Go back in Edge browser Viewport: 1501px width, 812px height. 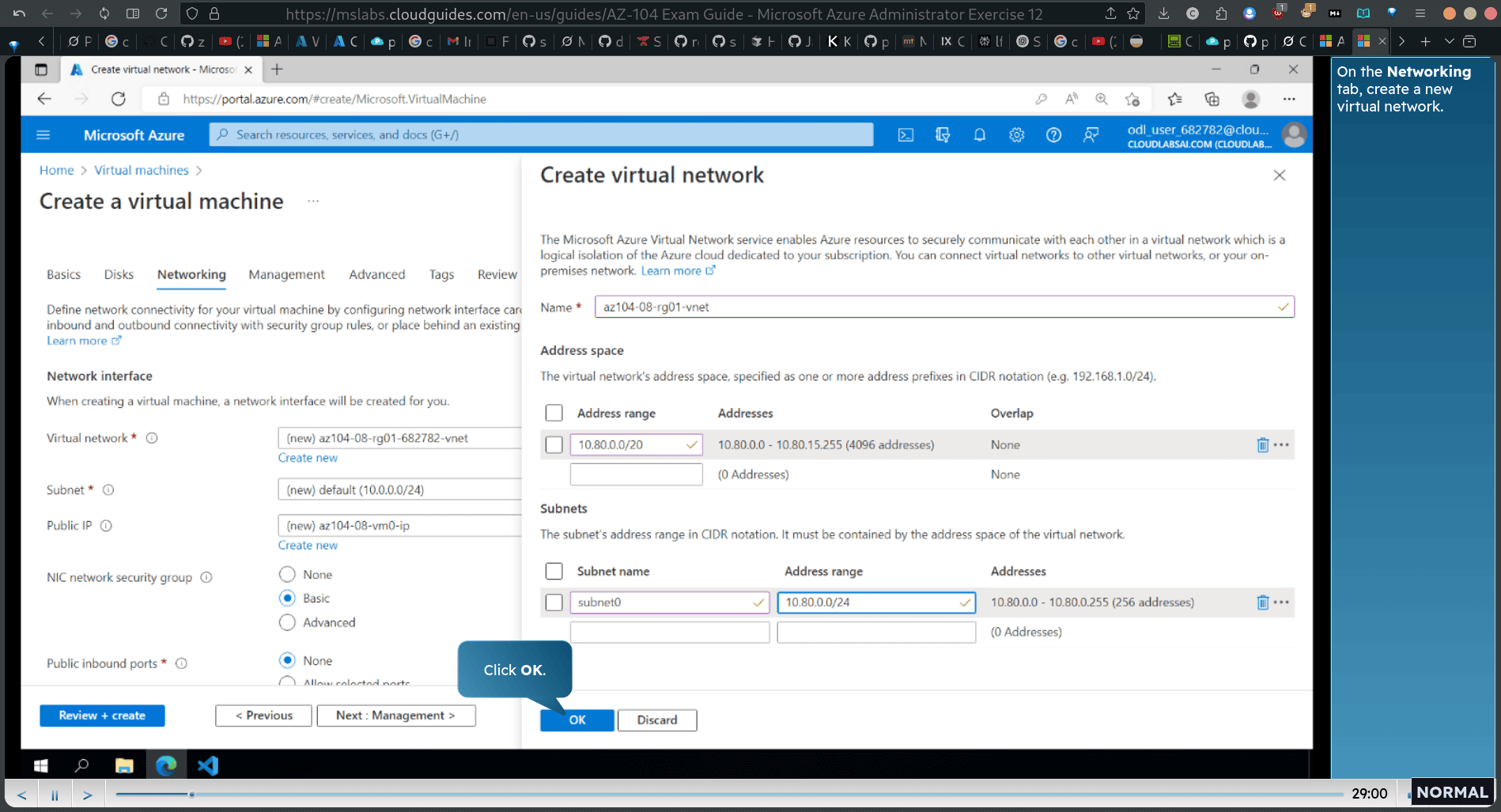[44, 99]
